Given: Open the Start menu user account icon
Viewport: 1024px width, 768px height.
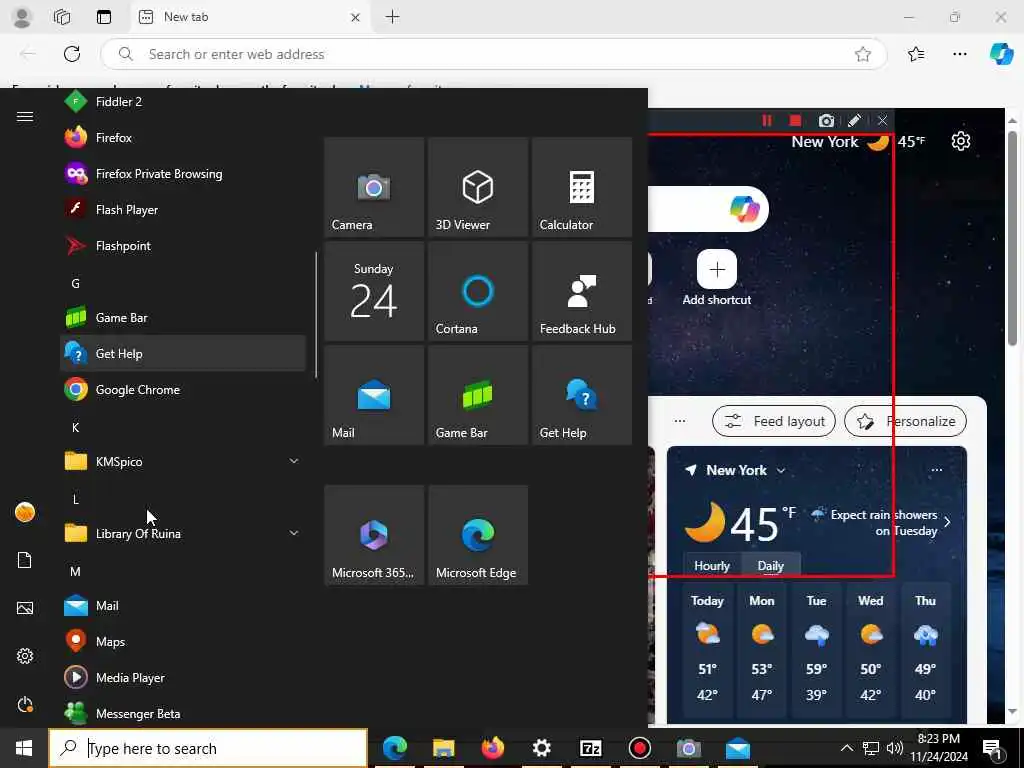Looking at the screenshot, I should pos(25,512).
